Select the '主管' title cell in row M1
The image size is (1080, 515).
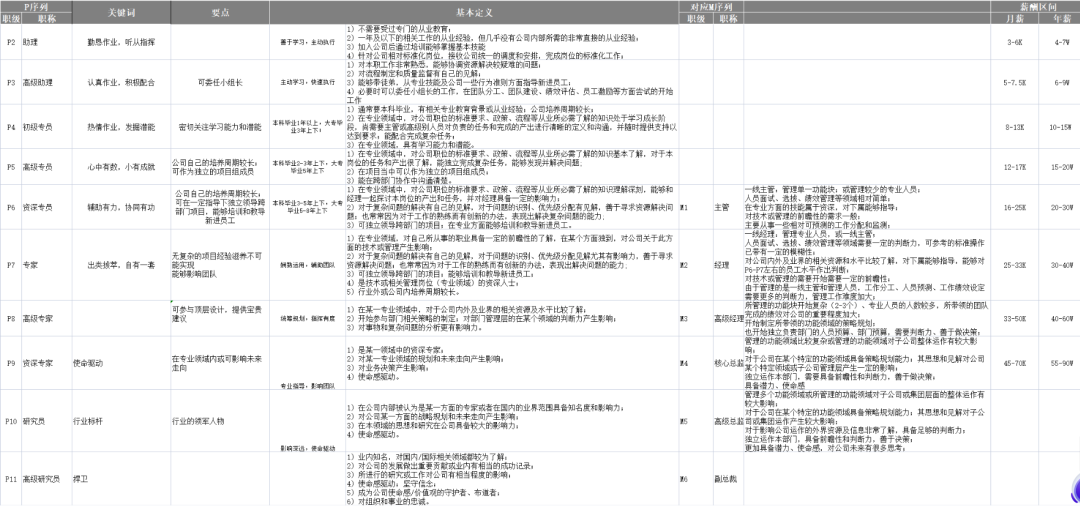(x=728, y=207)
